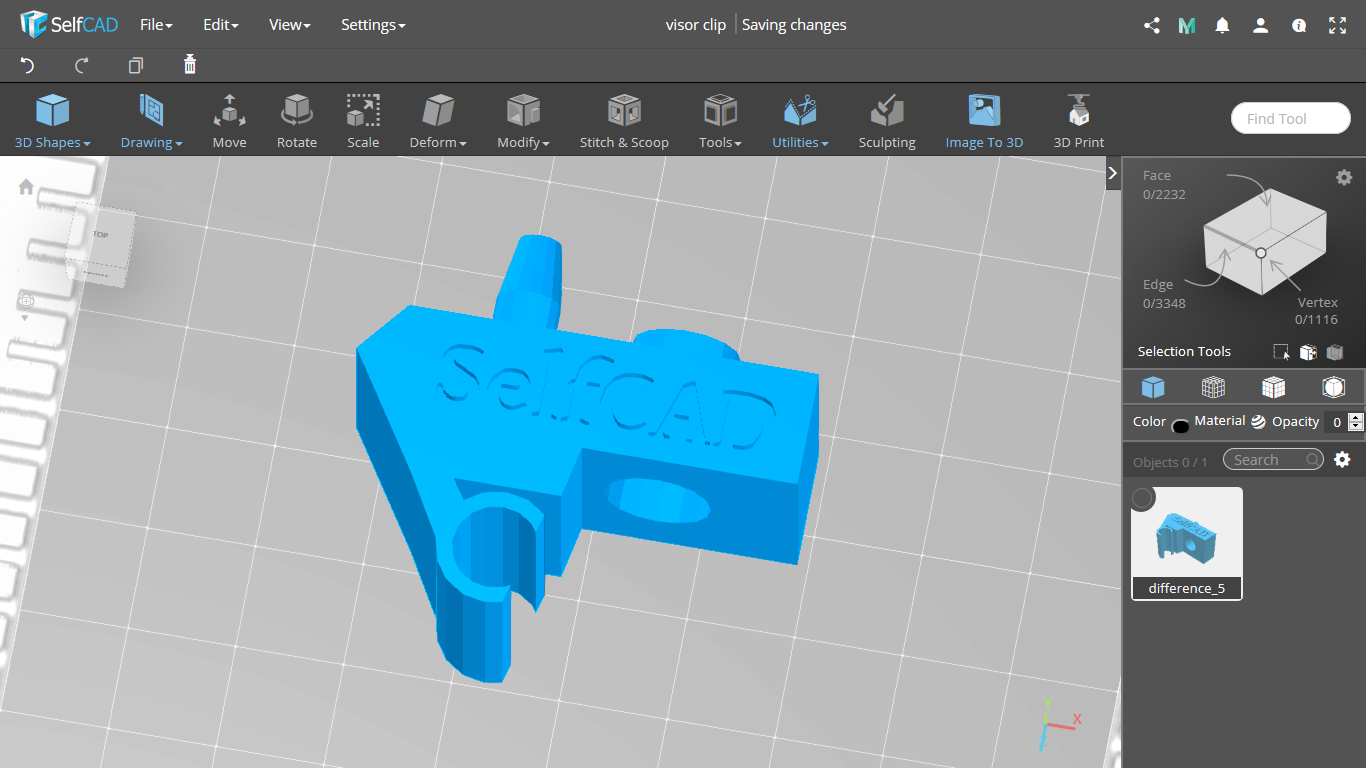Decrease the Opacity stepper value
Viewport: 1366px width, 768px height.
[1356, 427]
